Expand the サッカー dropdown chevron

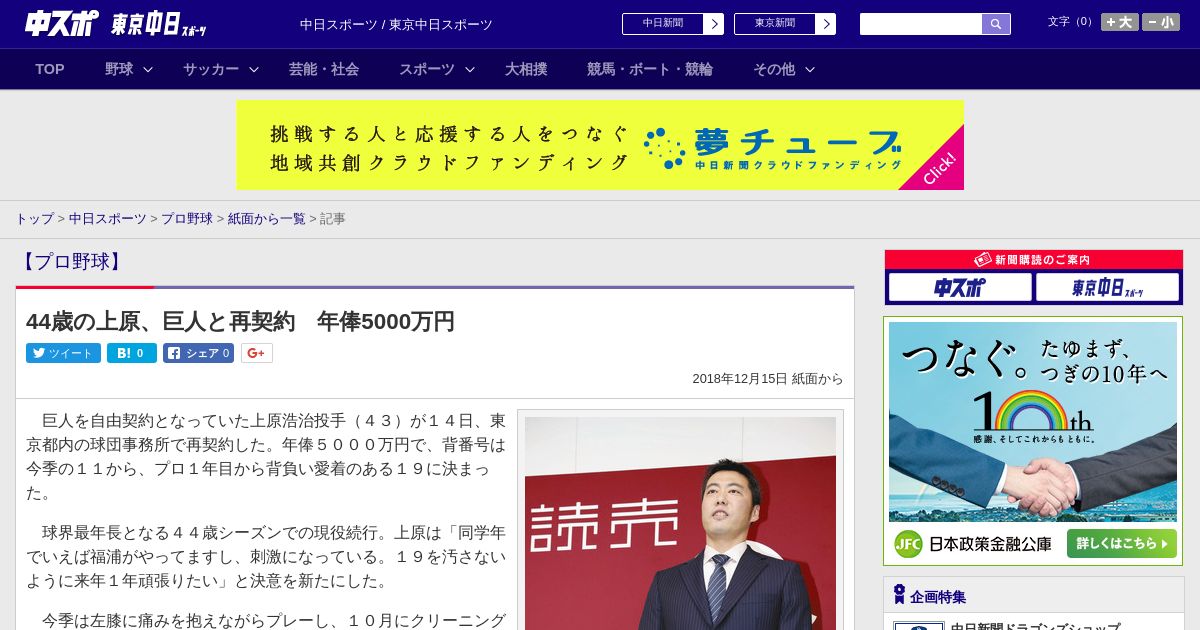(x=254, y=69)
